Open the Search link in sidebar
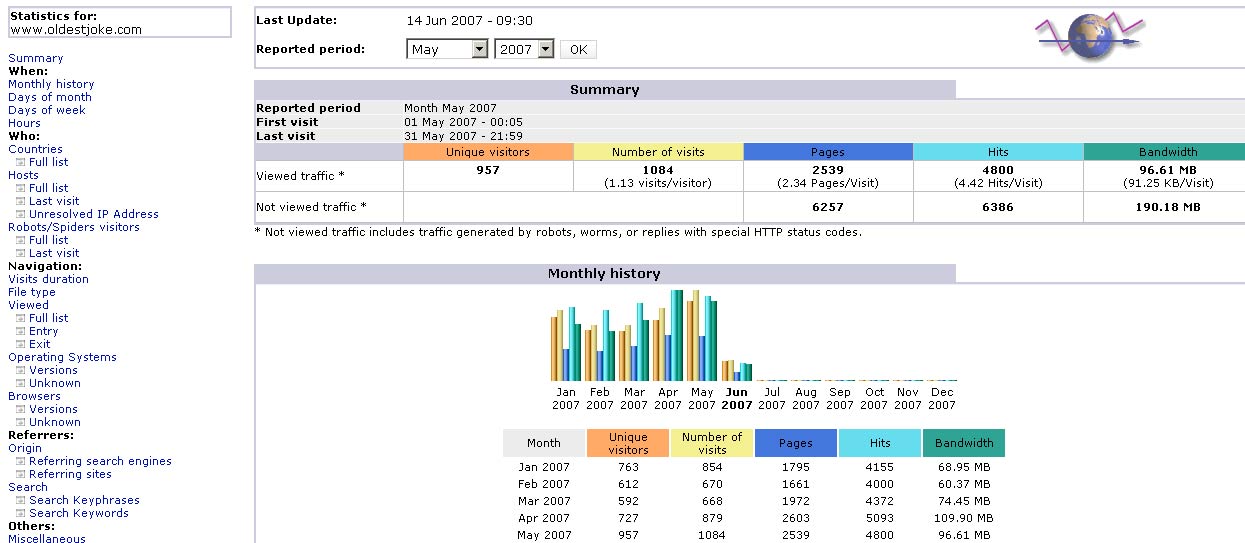This screenshot has width=1245, height=543. pos(28,487)
